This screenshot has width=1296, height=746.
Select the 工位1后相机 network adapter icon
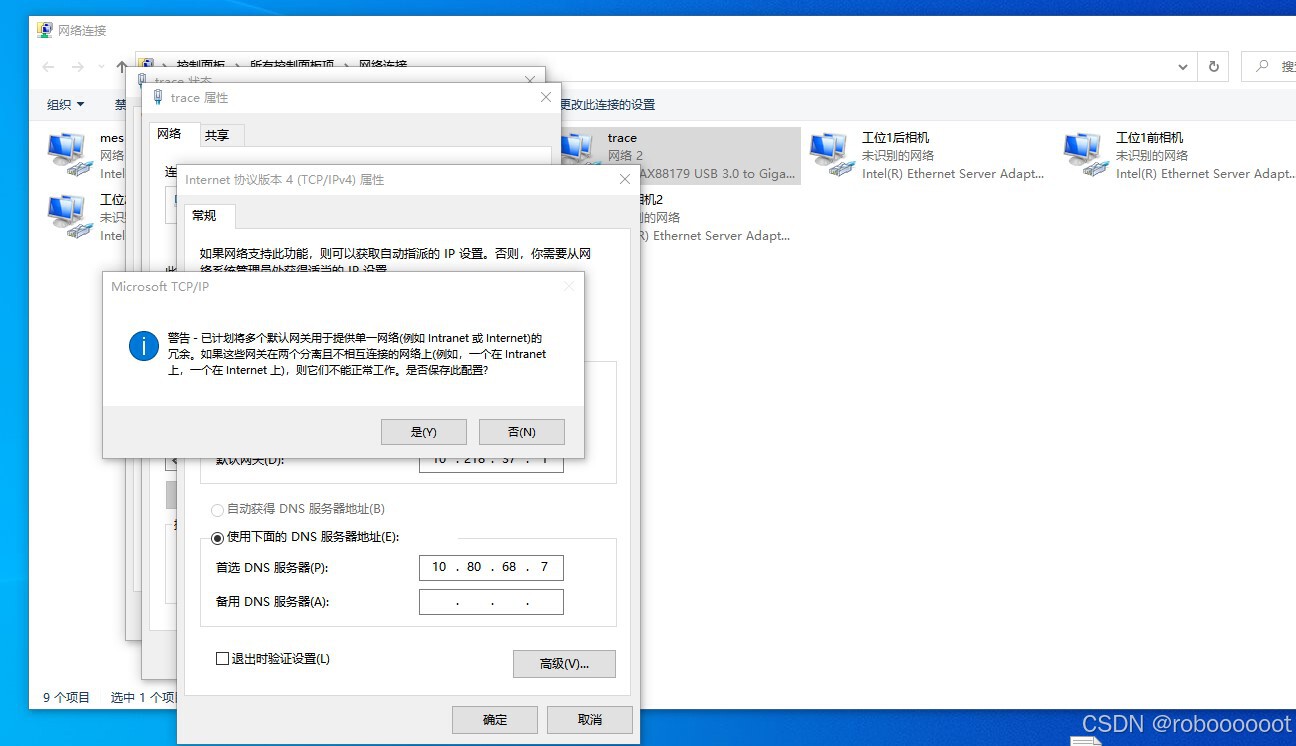[832, 155]
